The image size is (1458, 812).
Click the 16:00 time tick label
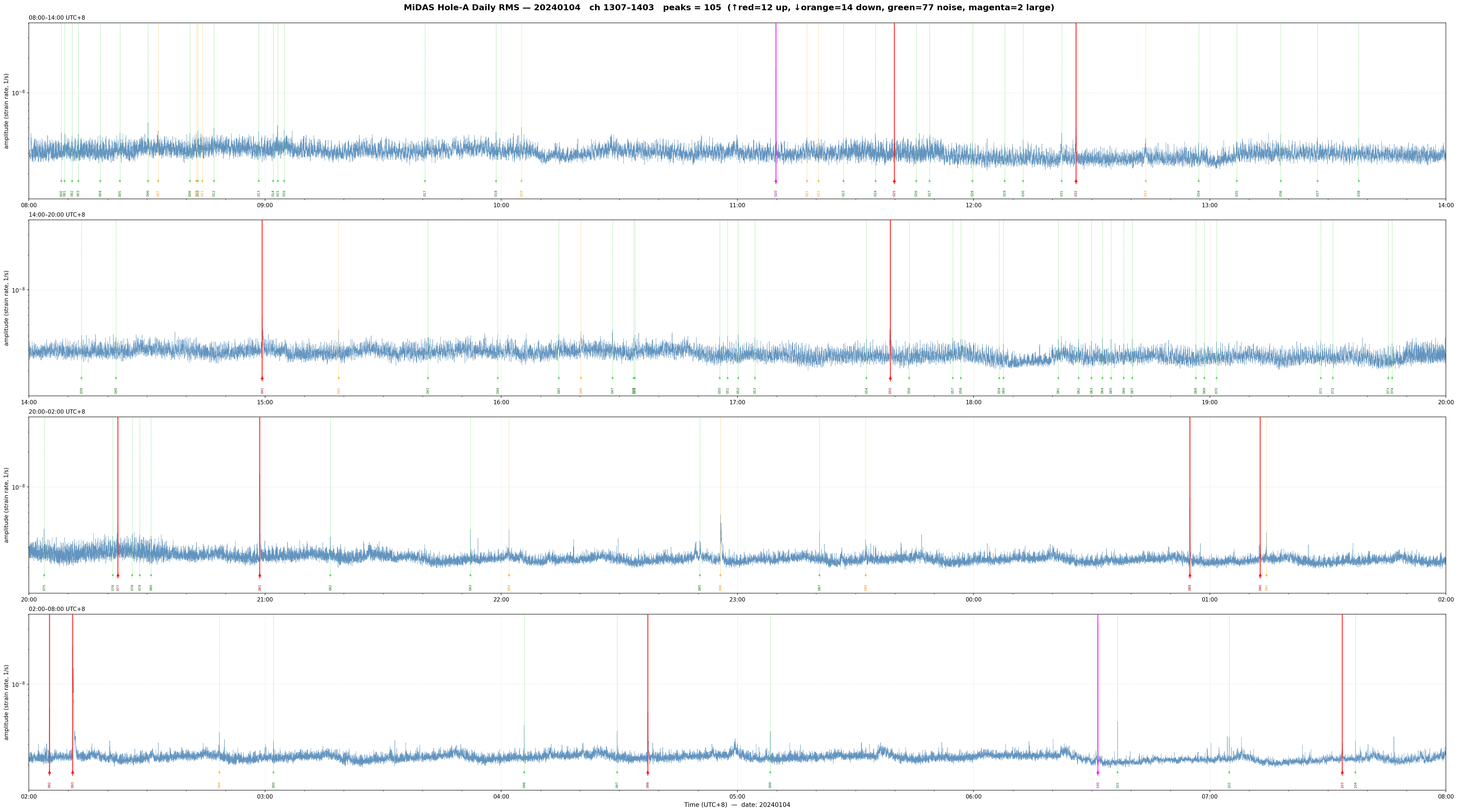(x=501, y=402)
